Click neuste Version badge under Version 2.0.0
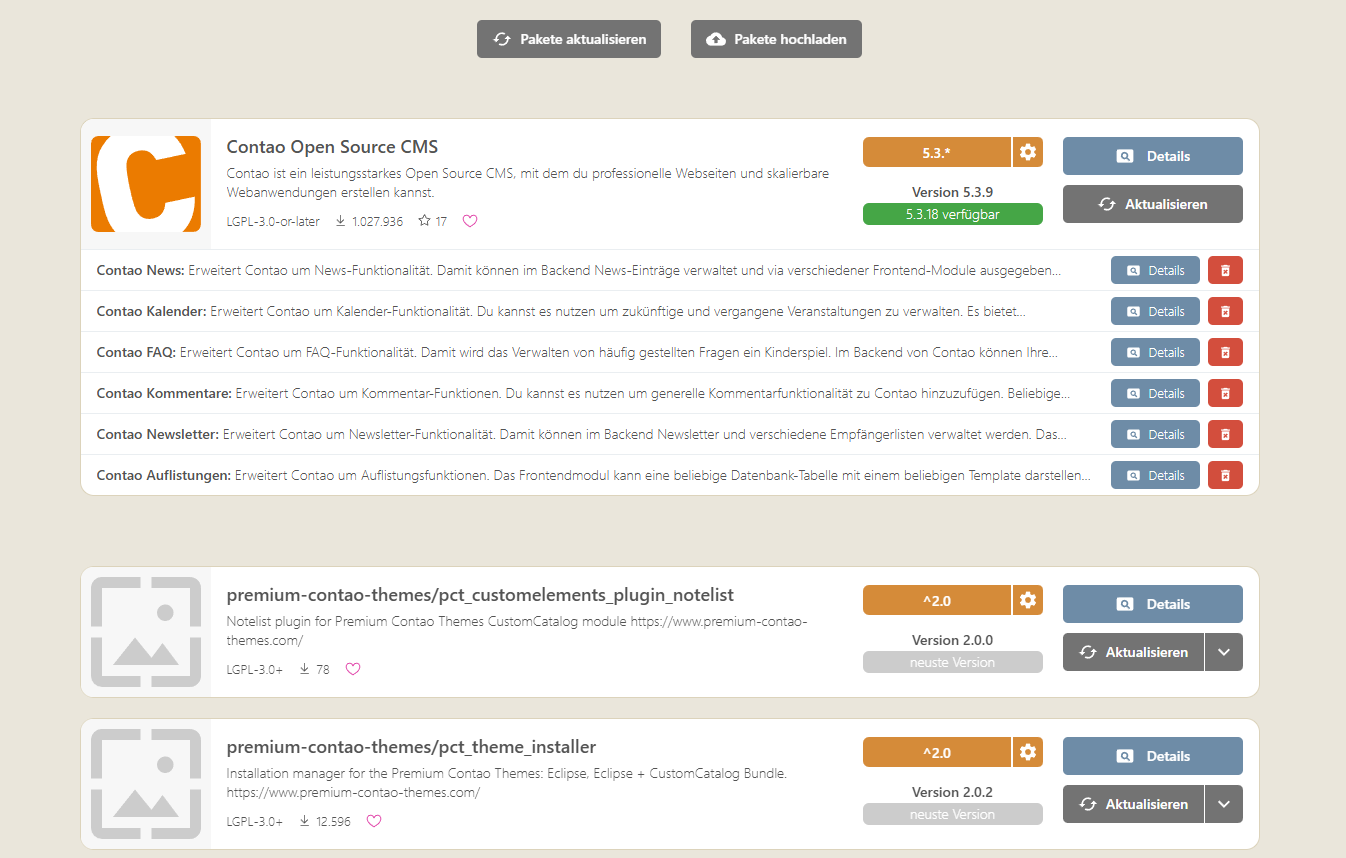The width and height of the screenshot is (1346, 858). click(x=953, y=662)
